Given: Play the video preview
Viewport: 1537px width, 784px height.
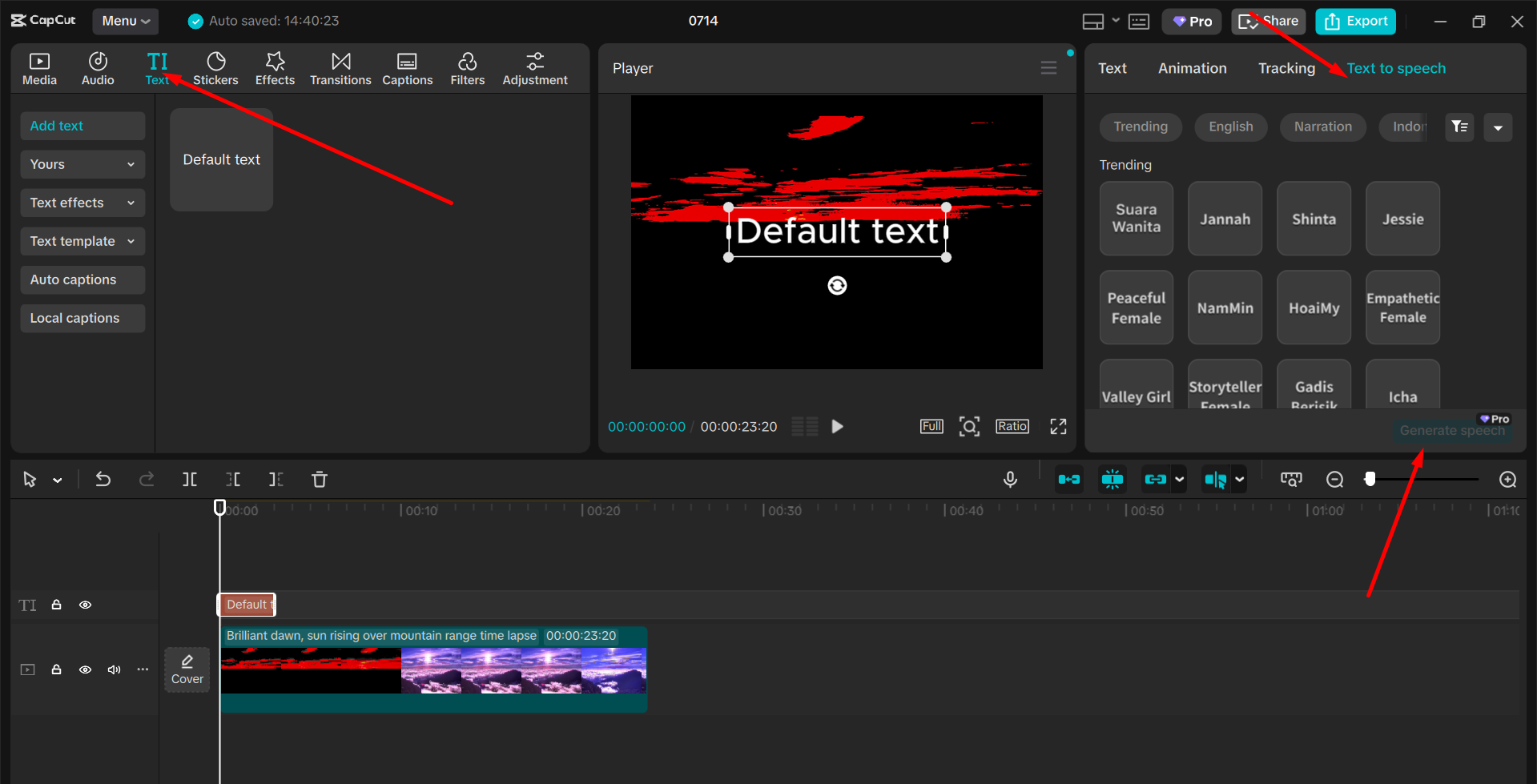Looking at the screenshot, I should pyautogui.click(x=837, y=426).
